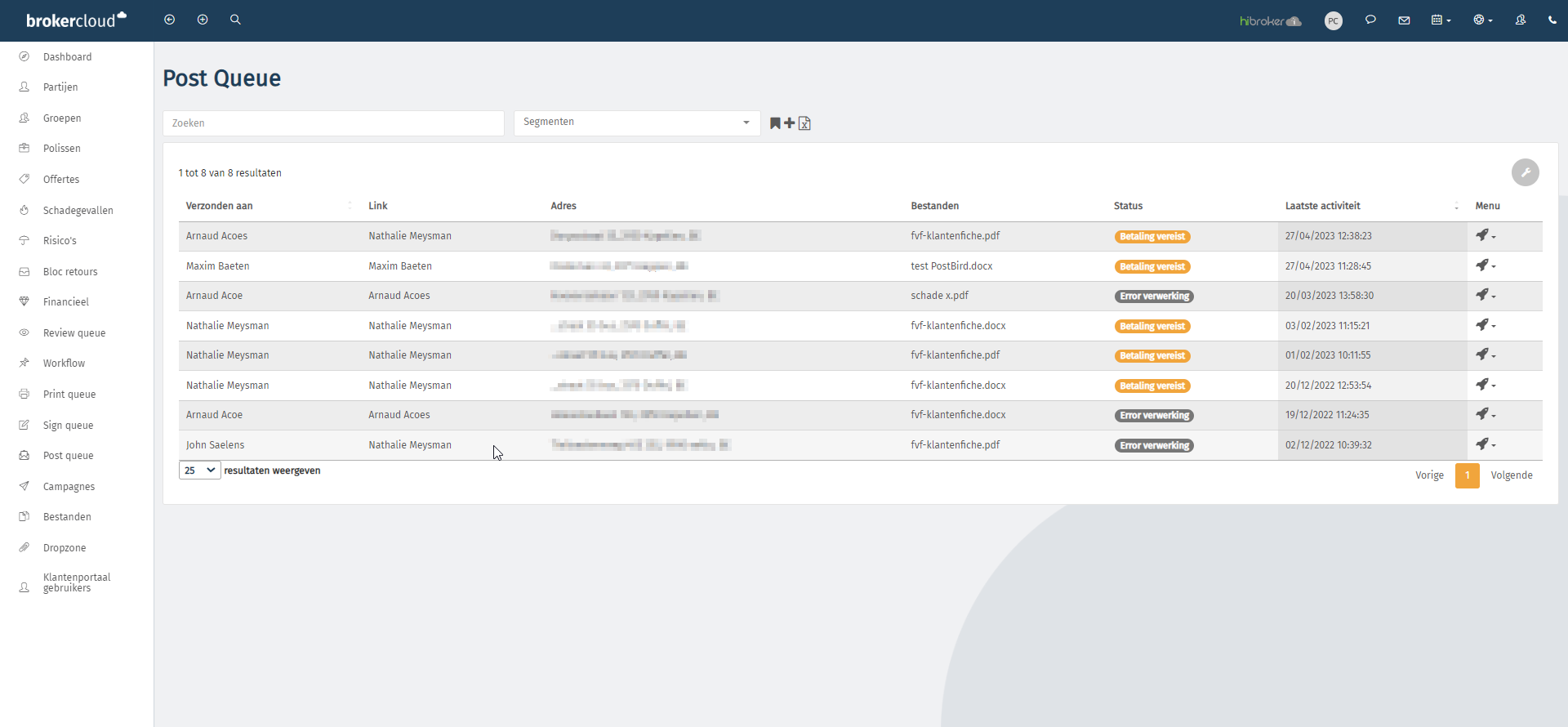Click schade x.pdf file name

[x=939, y=296]
